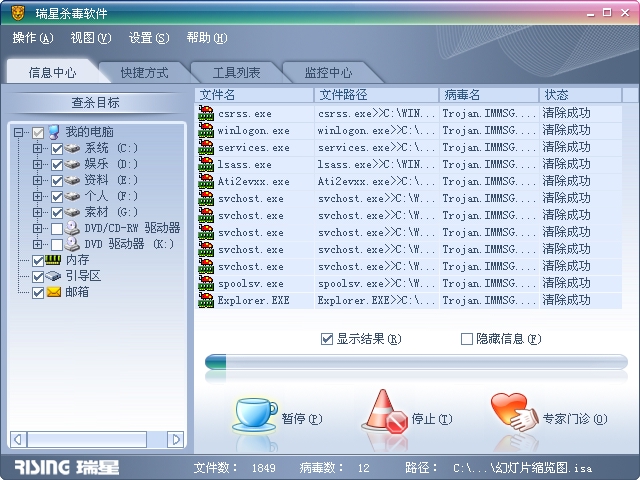Click the virus icon beside services.exe

pos(206,147)
